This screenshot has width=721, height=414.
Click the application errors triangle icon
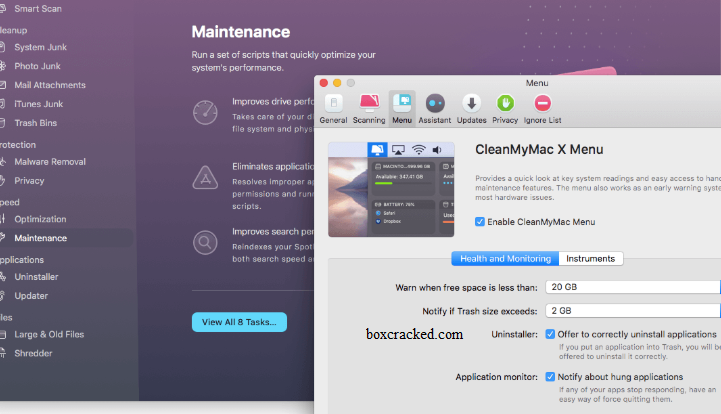click(205, 178)
